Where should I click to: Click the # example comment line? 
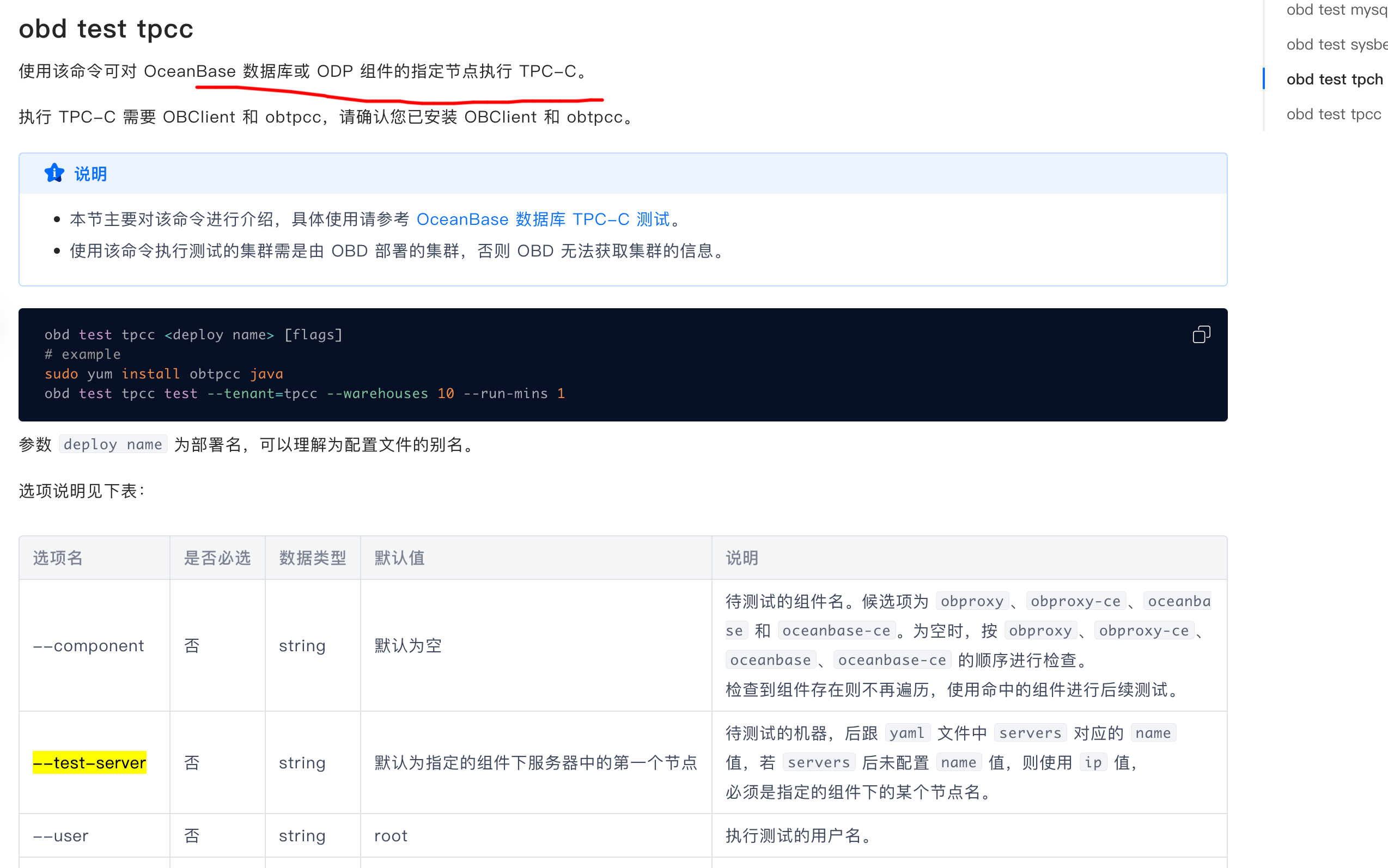(83, 354)
